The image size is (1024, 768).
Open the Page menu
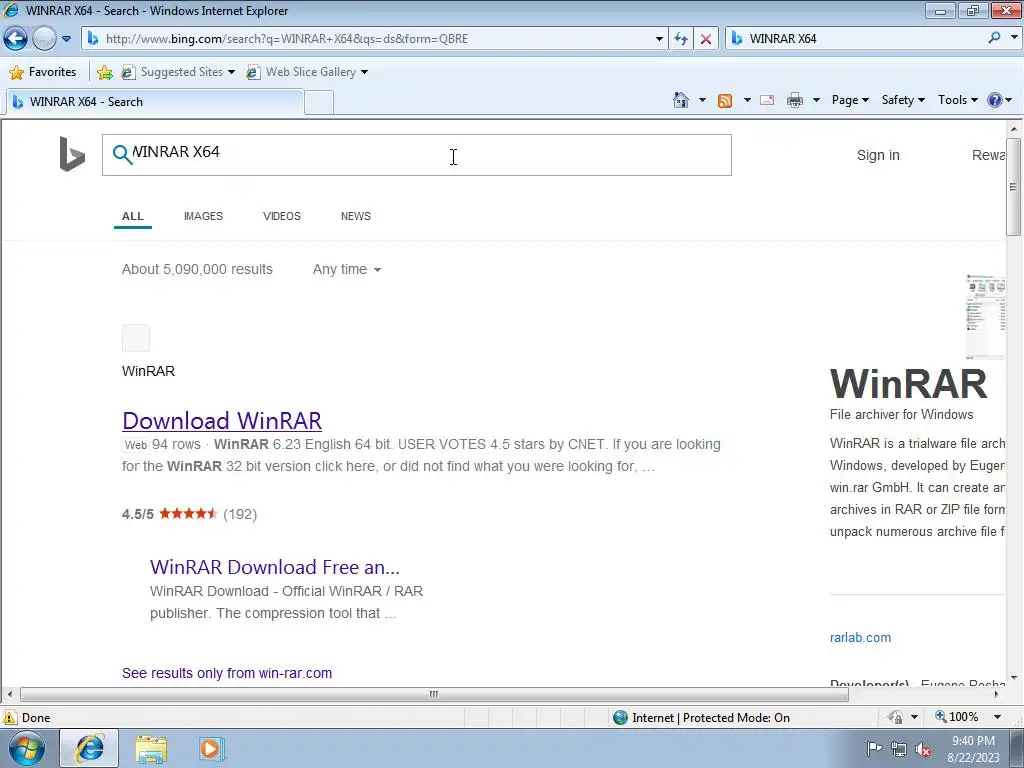click(x=850, y=100)
